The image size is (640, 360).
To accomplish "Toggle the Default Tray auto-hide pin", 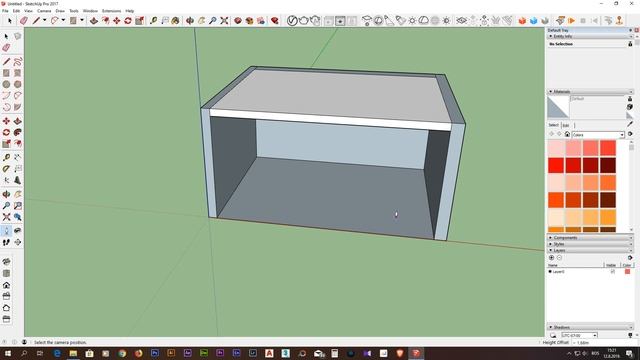I will click(631, 30).
